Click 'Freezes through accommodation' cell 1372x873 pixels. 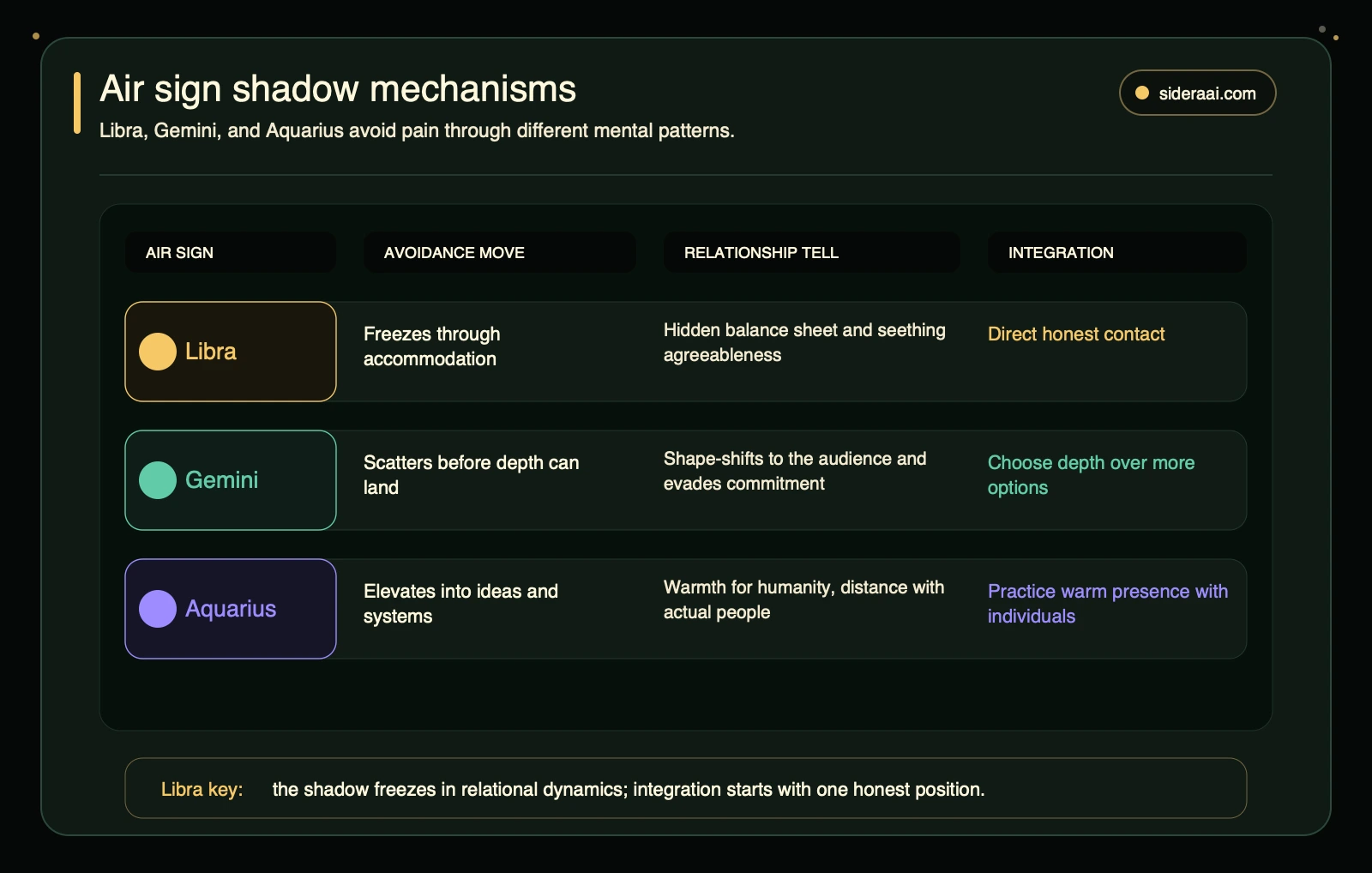432,346
